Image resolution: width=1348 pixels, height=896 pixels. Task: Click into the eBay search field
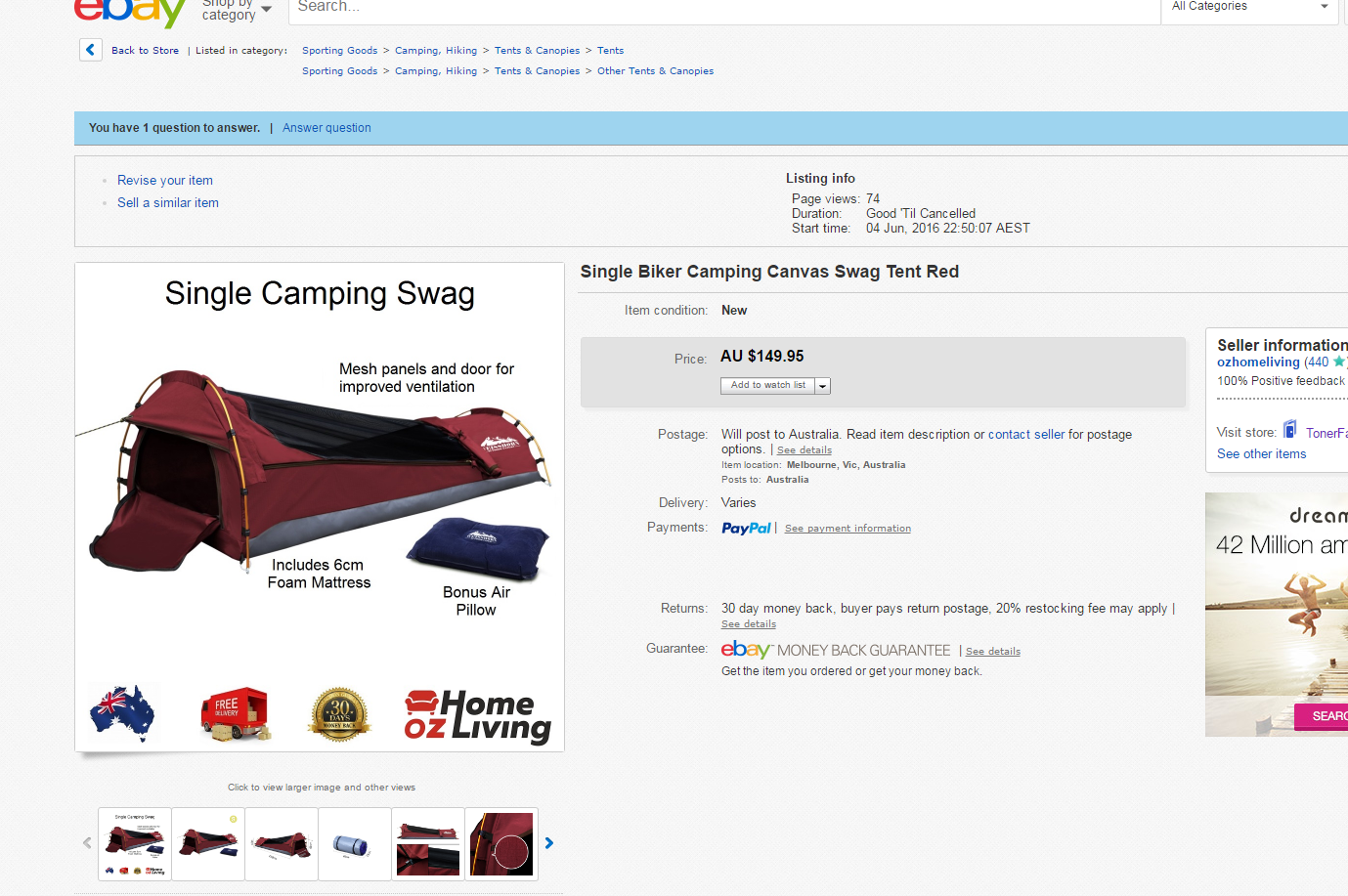[x=723, y=8]
